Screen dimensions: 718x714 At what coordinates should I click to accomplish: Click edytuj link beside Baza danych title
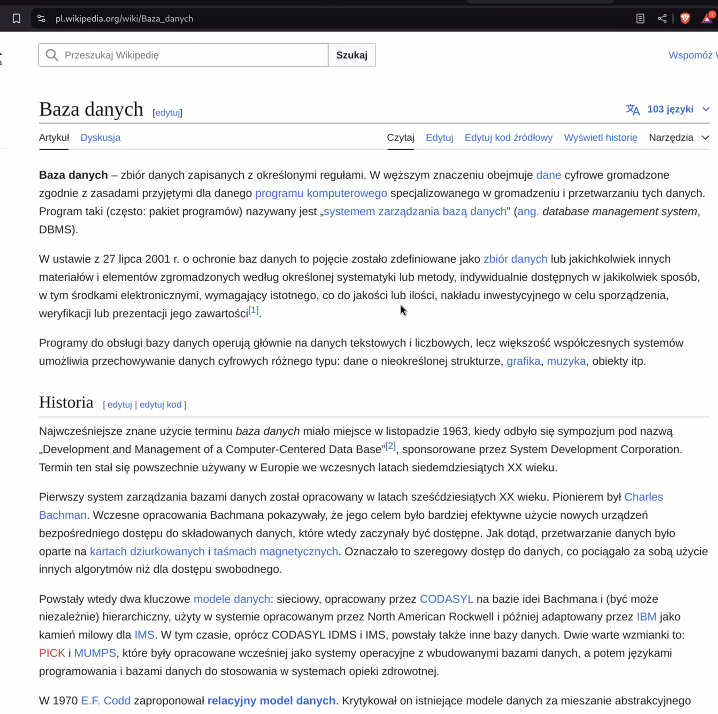pos(168,113)
